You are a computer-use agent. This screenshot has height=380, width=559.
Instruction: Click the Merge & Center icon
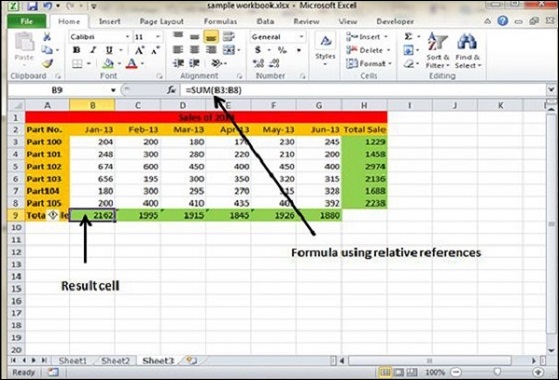pyautogui.click(x=229, y=50)
